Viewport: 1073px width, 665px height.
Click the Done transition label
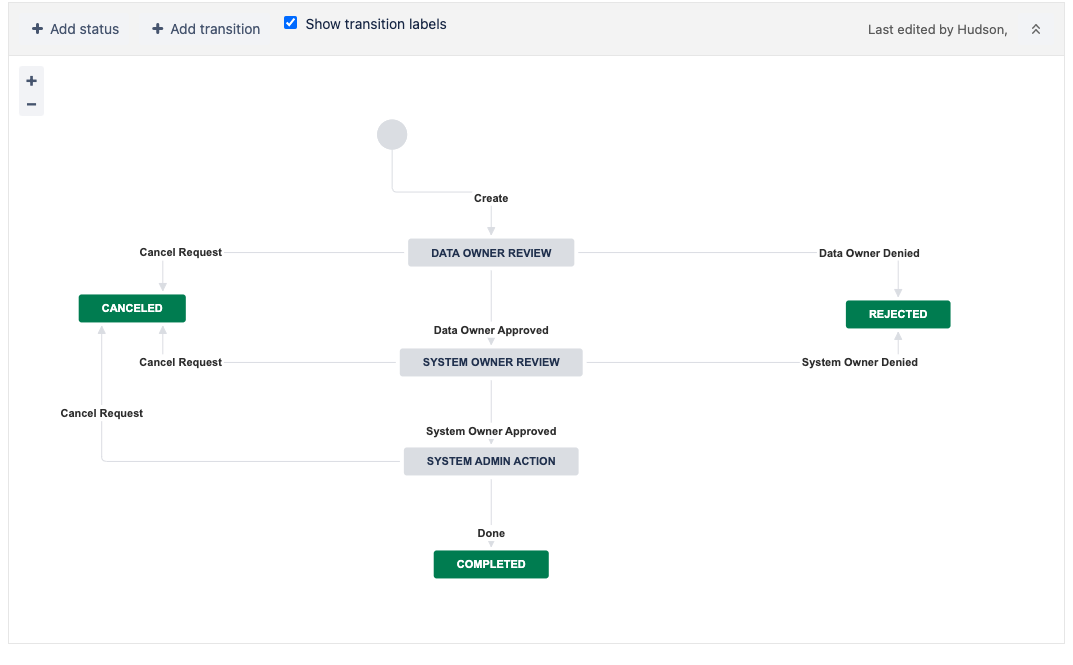491,533
